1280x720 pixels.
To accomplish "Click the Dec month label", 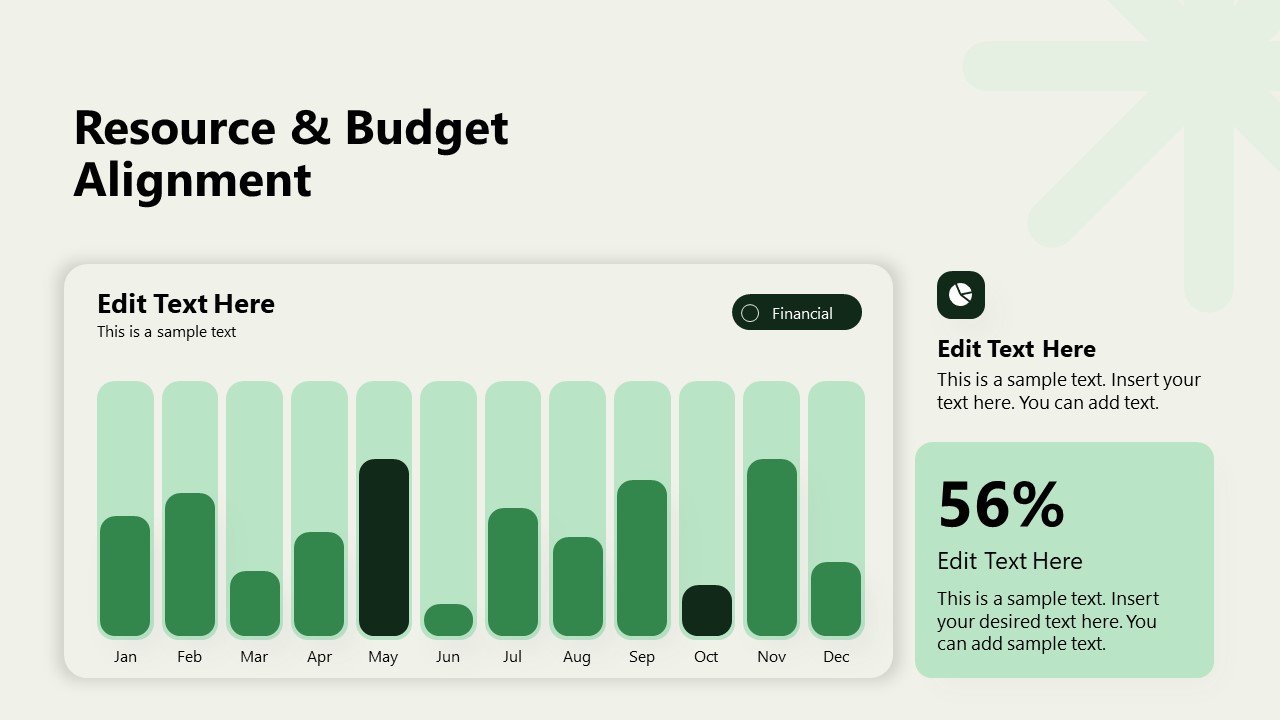I will [836, 657].
